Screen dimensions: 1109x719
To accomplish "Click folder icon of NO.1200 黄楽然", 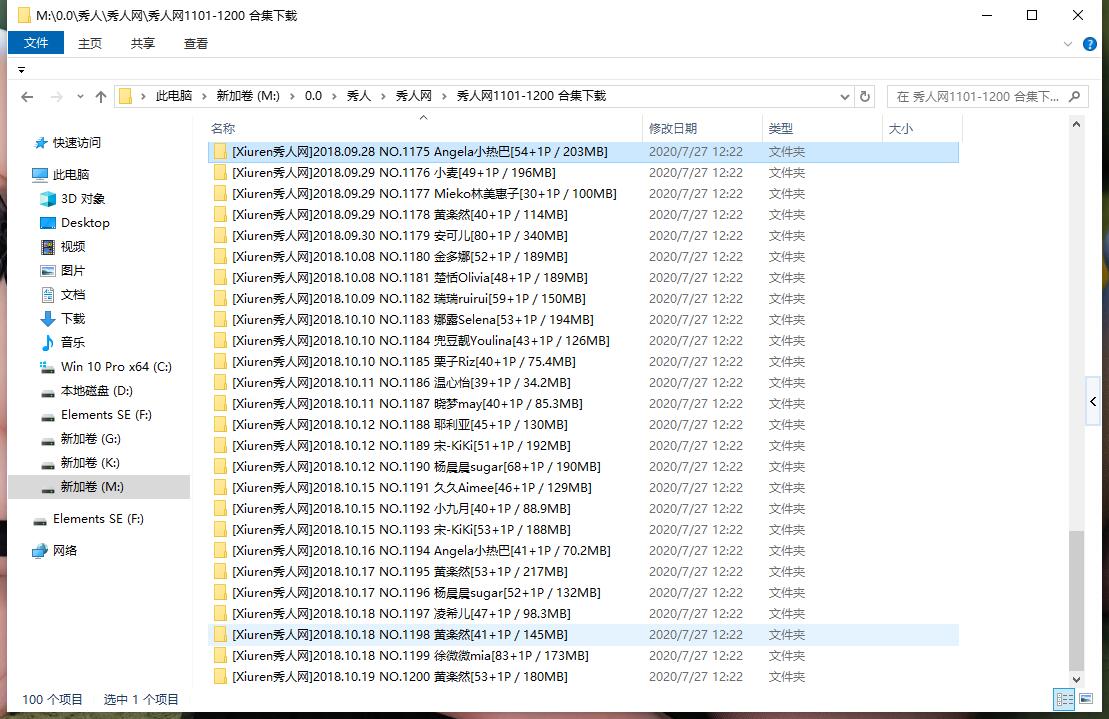I will tap(221, 677).
